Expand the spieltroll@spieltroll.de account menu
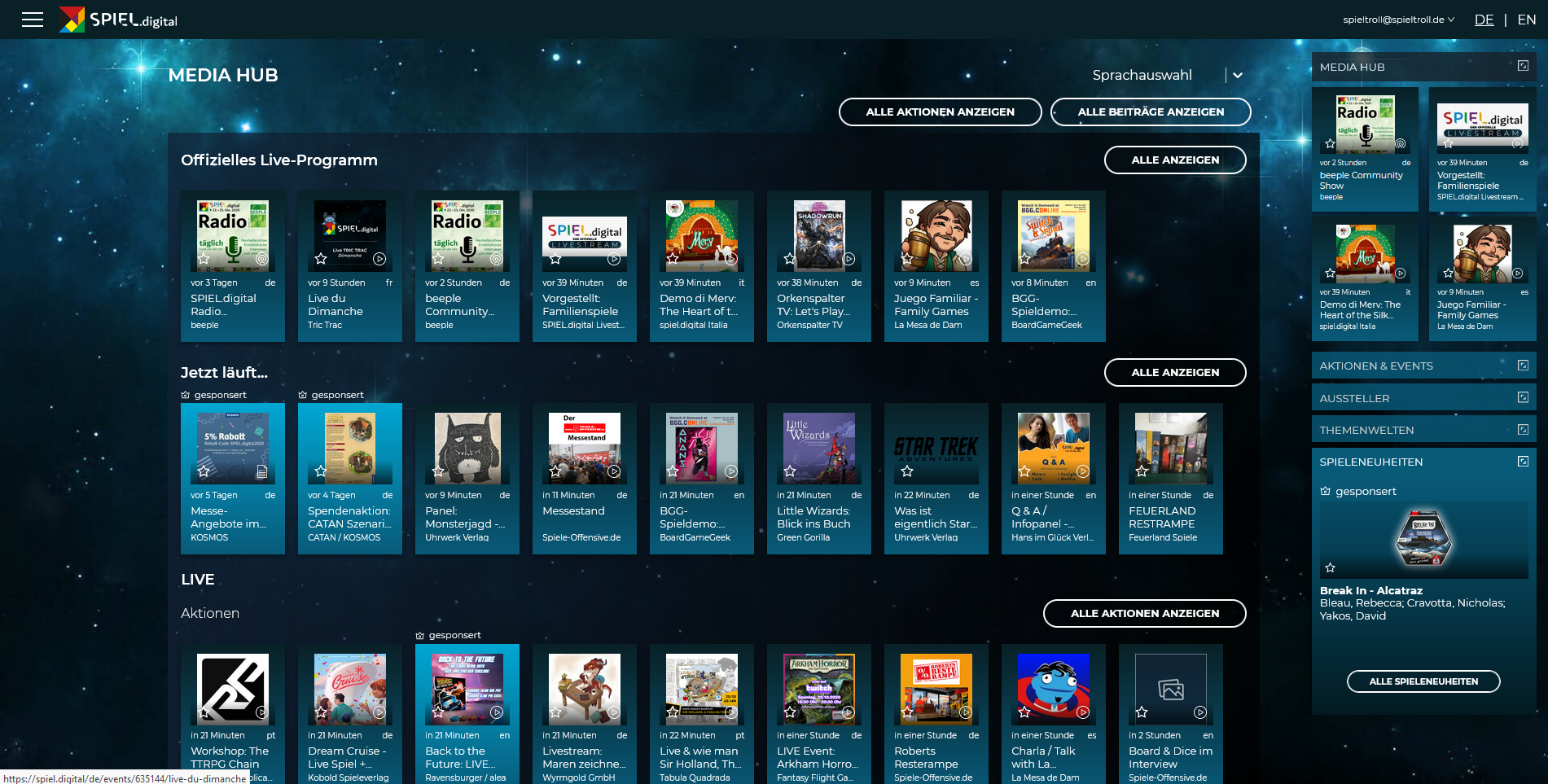The height and width of the screenshot is (784, 1548). coord(1398,20)
